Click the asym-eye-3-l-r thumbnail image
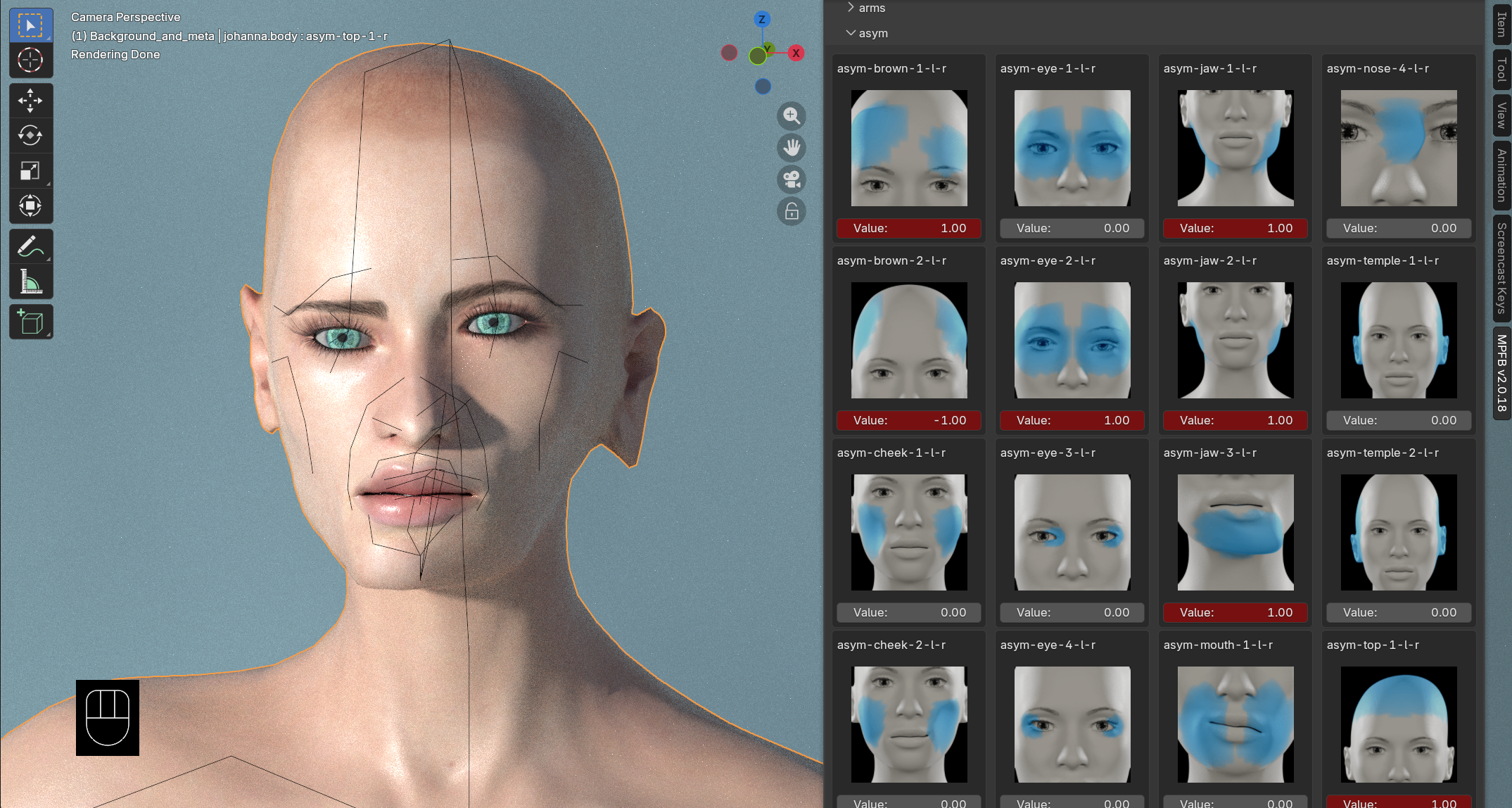1512x808 pixels. pyautogui.click(x=1072, y=532)
